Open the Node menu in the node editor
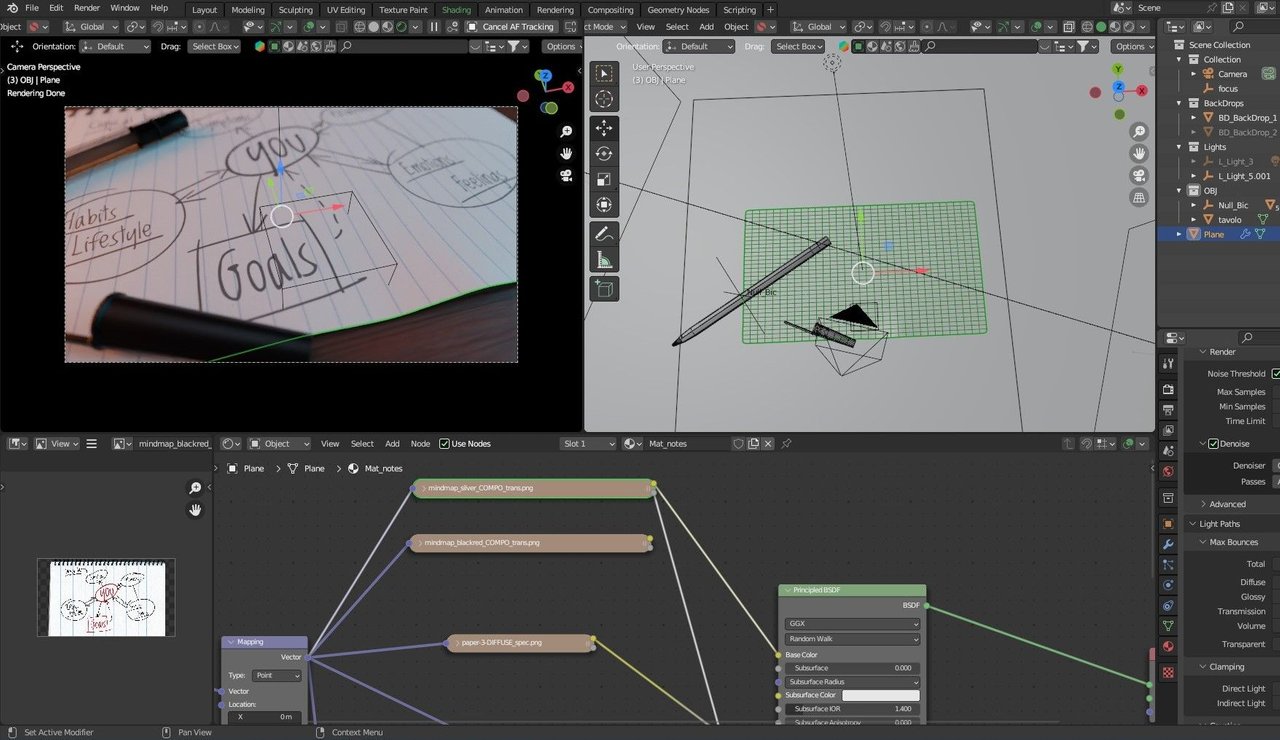The height and width of the screenshot is (740, 1280). 420,443
